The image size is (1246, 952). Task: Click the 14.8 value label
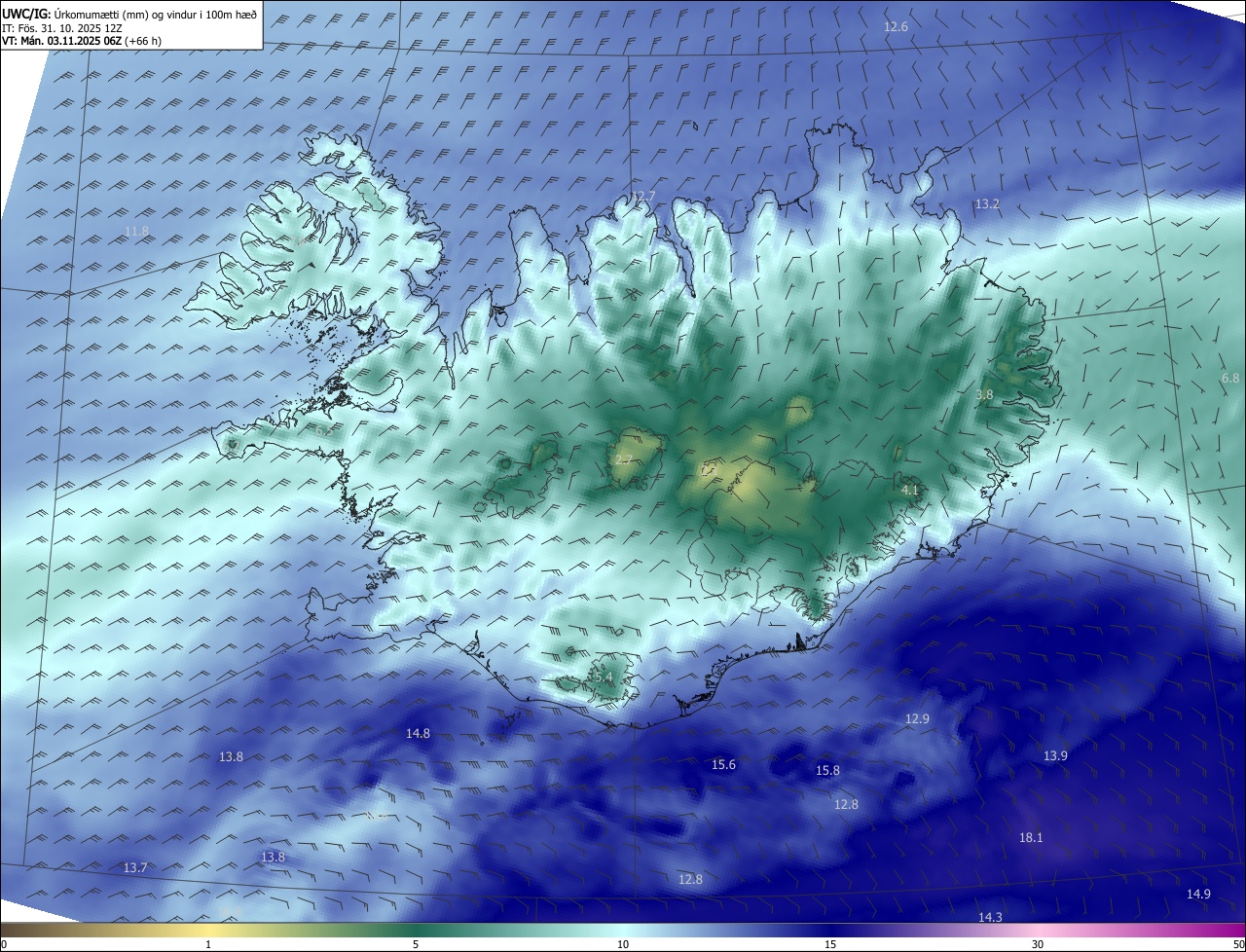click(418, 733)
